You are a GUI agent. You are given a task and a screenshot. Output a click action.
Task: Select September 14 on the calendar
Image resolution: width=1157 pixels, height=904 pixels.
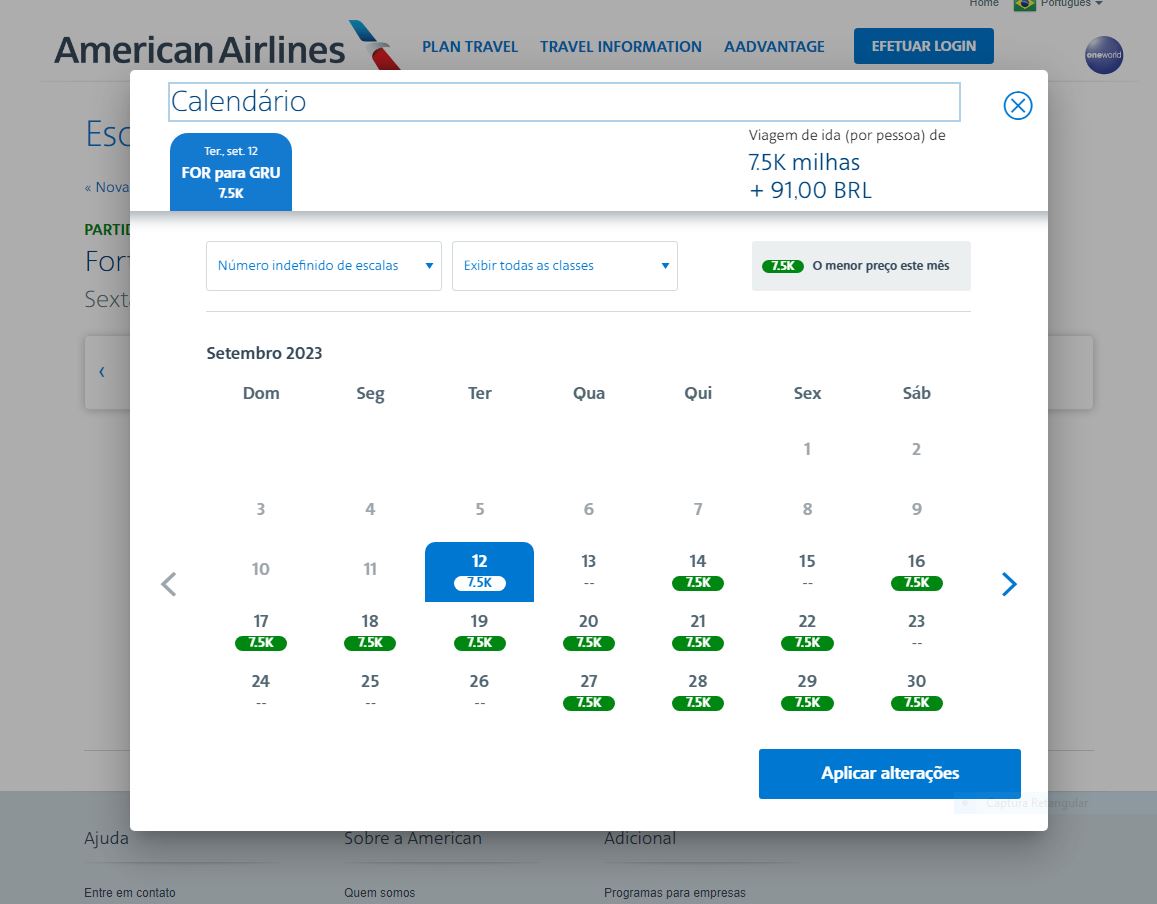698,571
